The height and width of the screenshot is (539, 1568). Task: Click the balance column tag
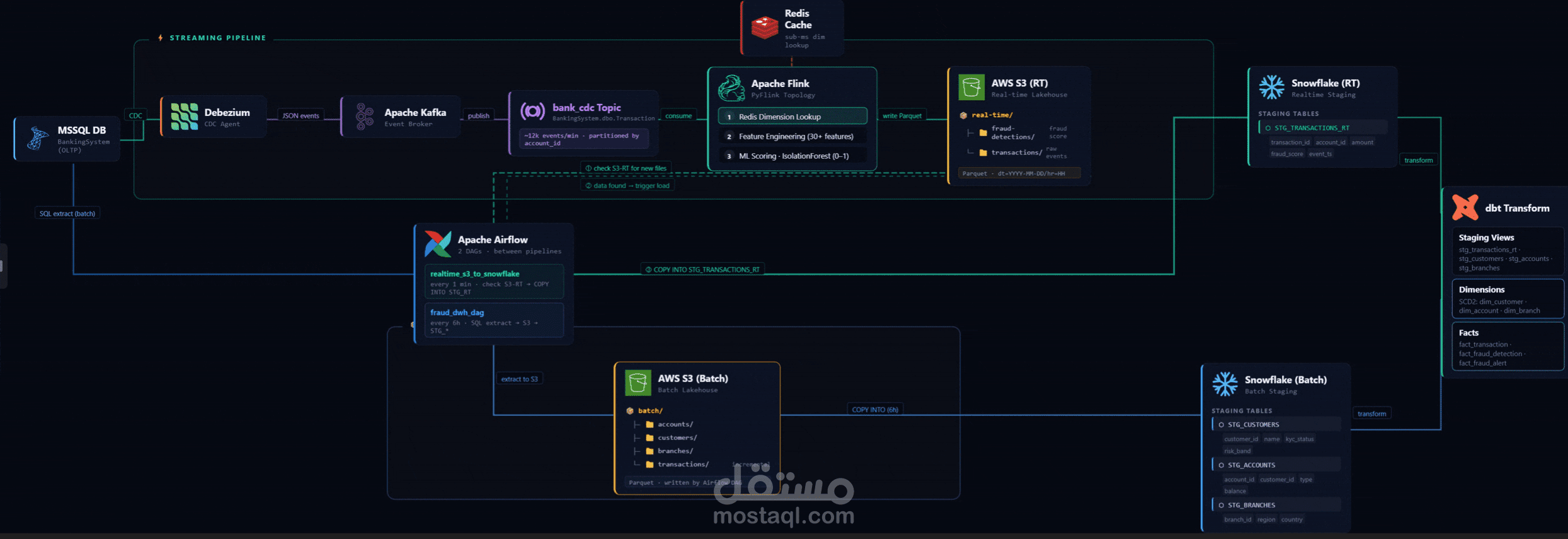point(1235,491)
